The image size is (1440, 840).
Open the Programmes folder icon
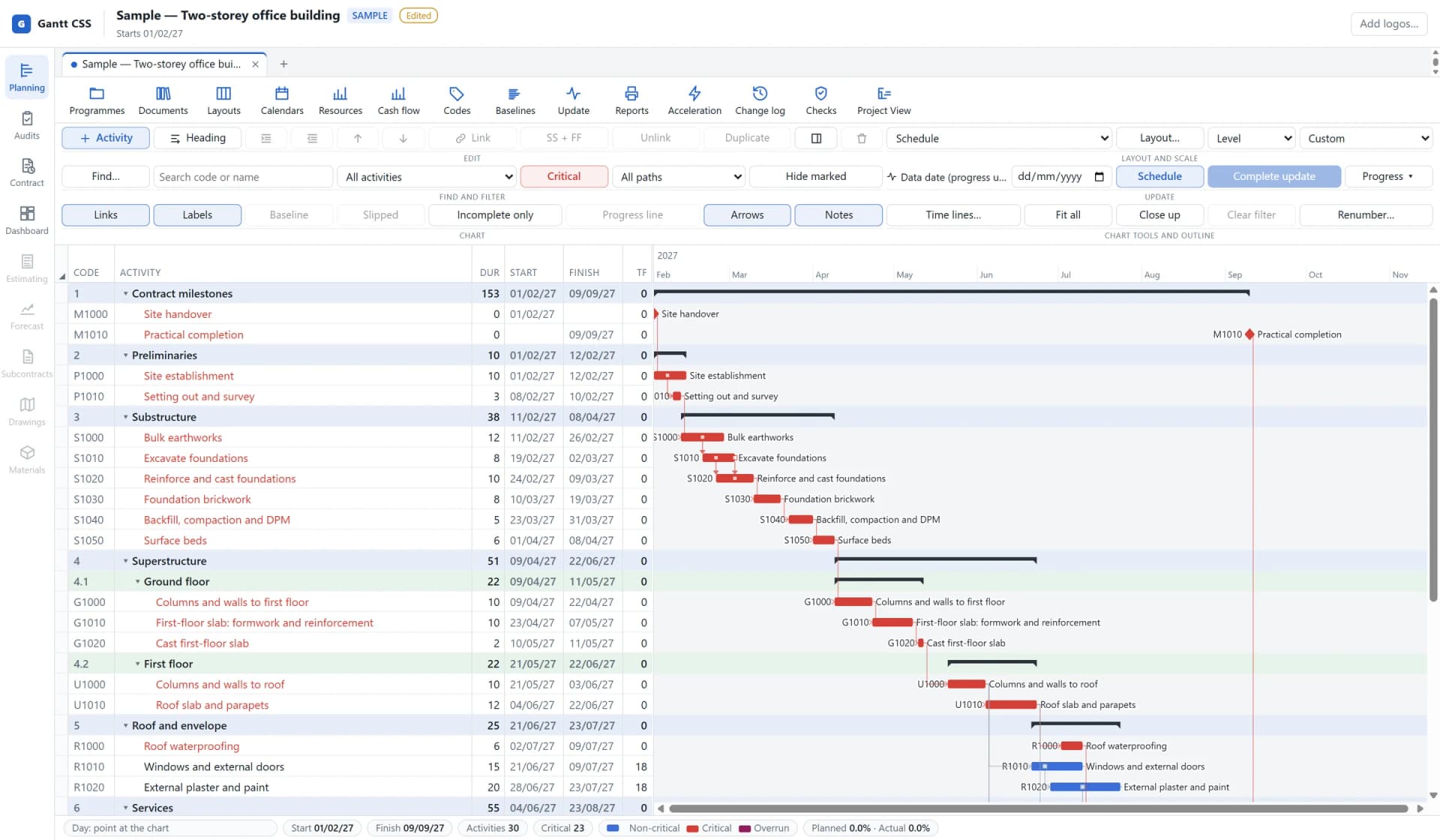(97, 100)
